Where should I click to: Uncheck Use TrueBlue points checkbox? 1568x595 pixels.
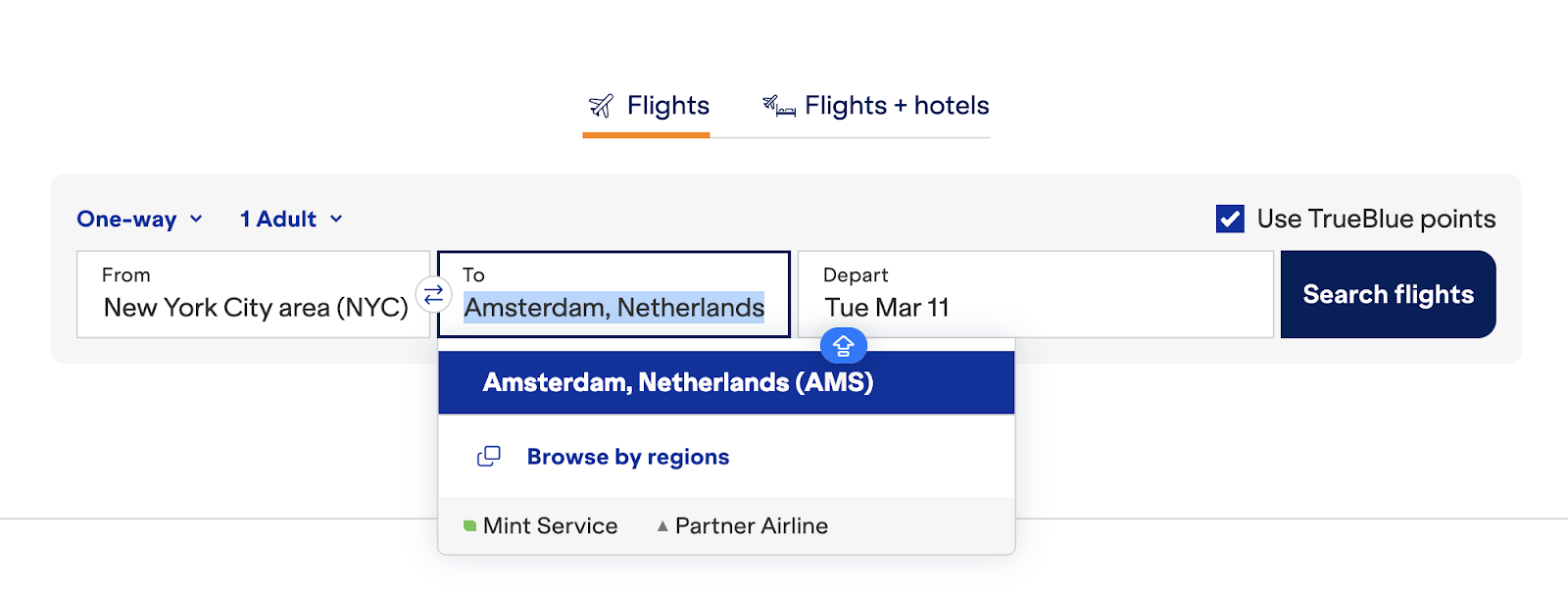pos(1230,219)
